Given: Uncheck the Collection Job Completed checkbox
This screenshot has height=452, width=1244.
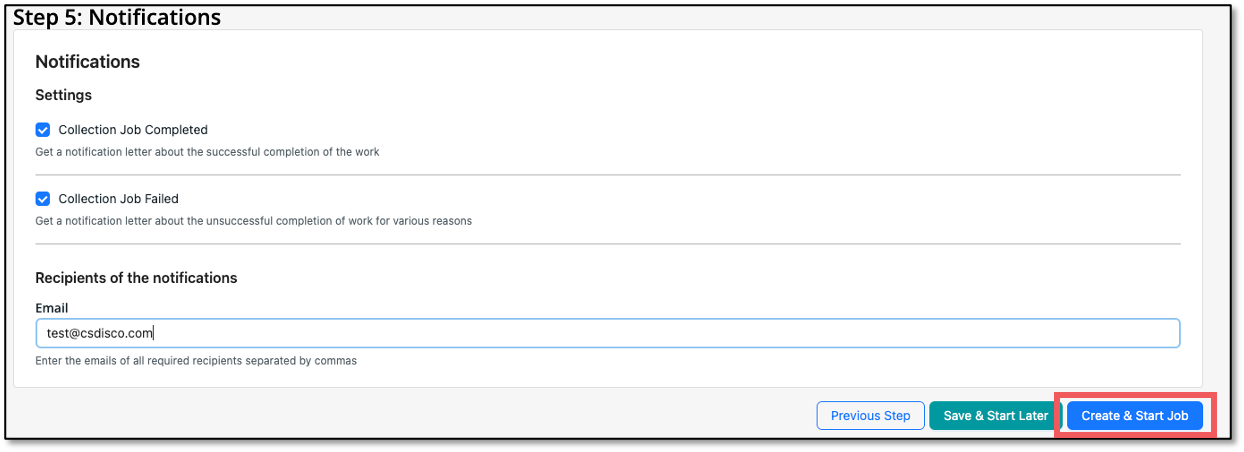Looking at the screenshot, I should click(43, 130).
